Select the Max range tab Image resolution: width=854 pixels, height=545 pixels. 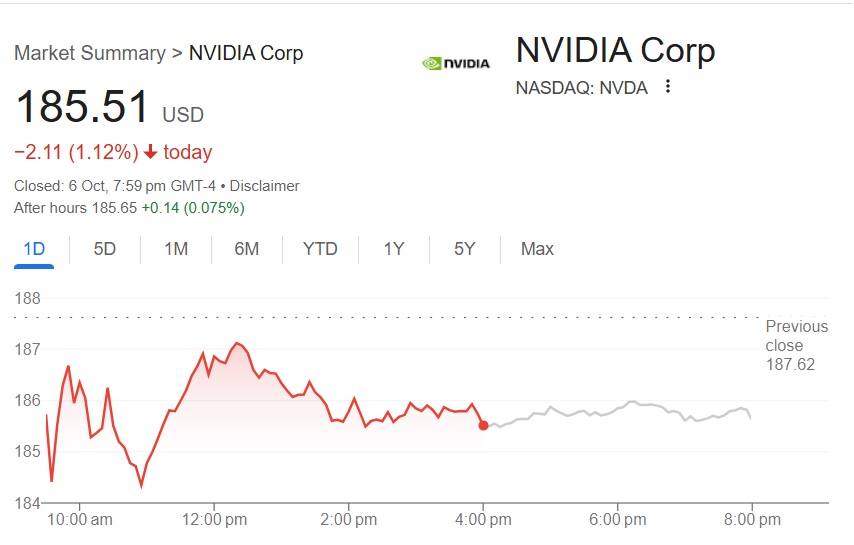click(x=537, y=249)
